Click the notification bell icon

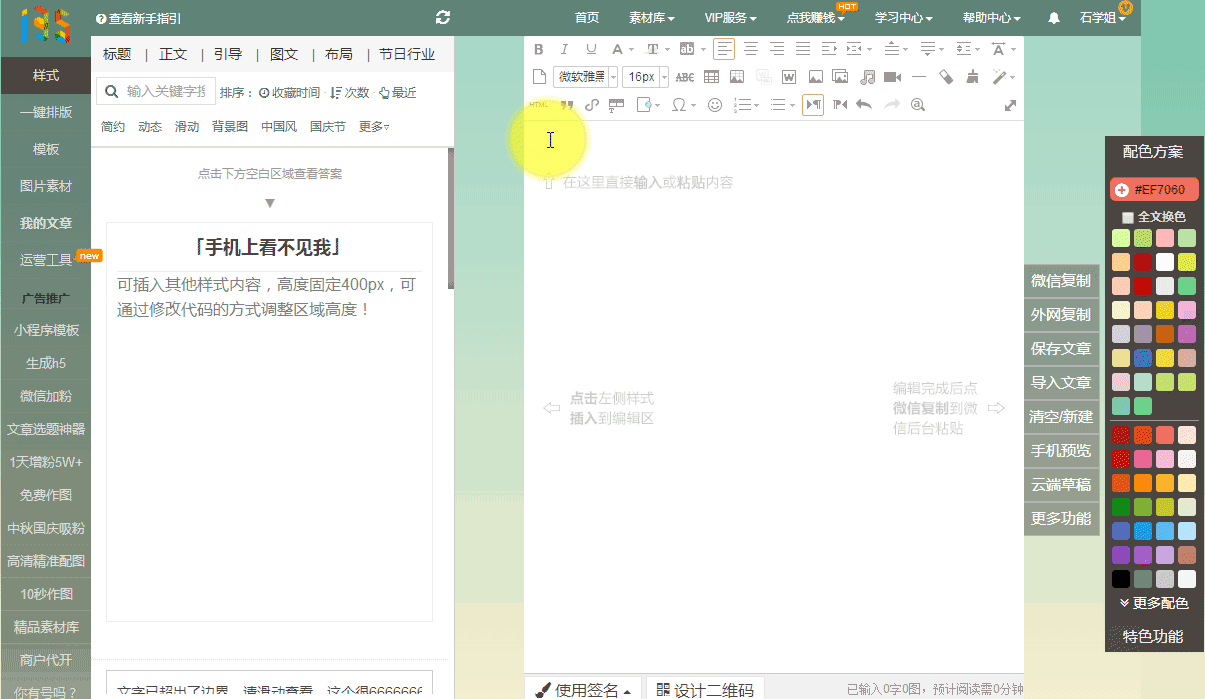click(1054, 18)
